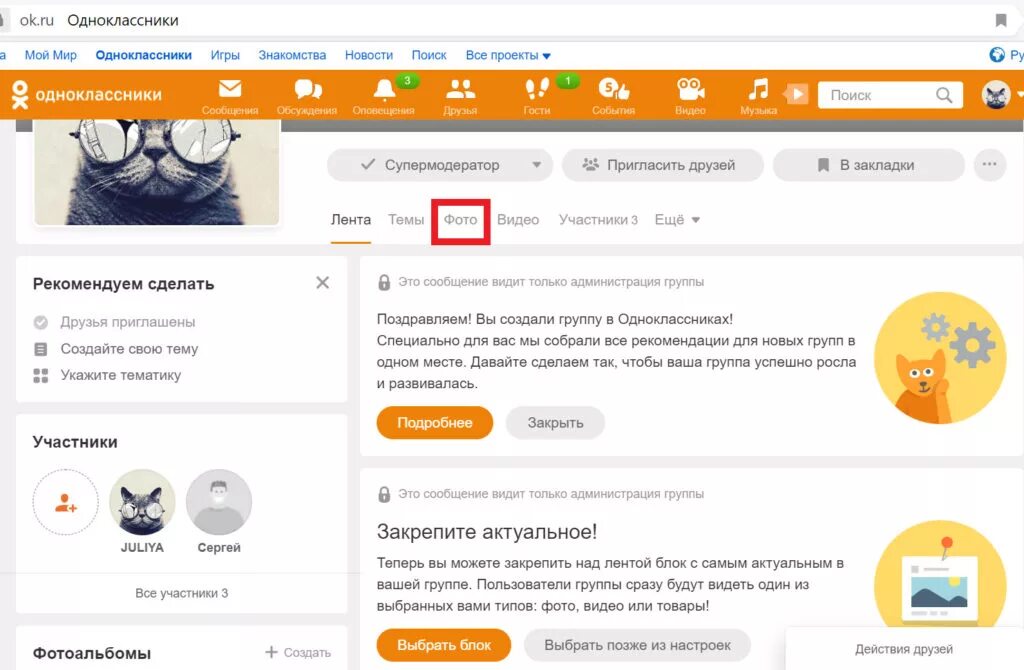Click the Одноклассники logo
Screen dimensions: 1024x670
pos(93,94)
